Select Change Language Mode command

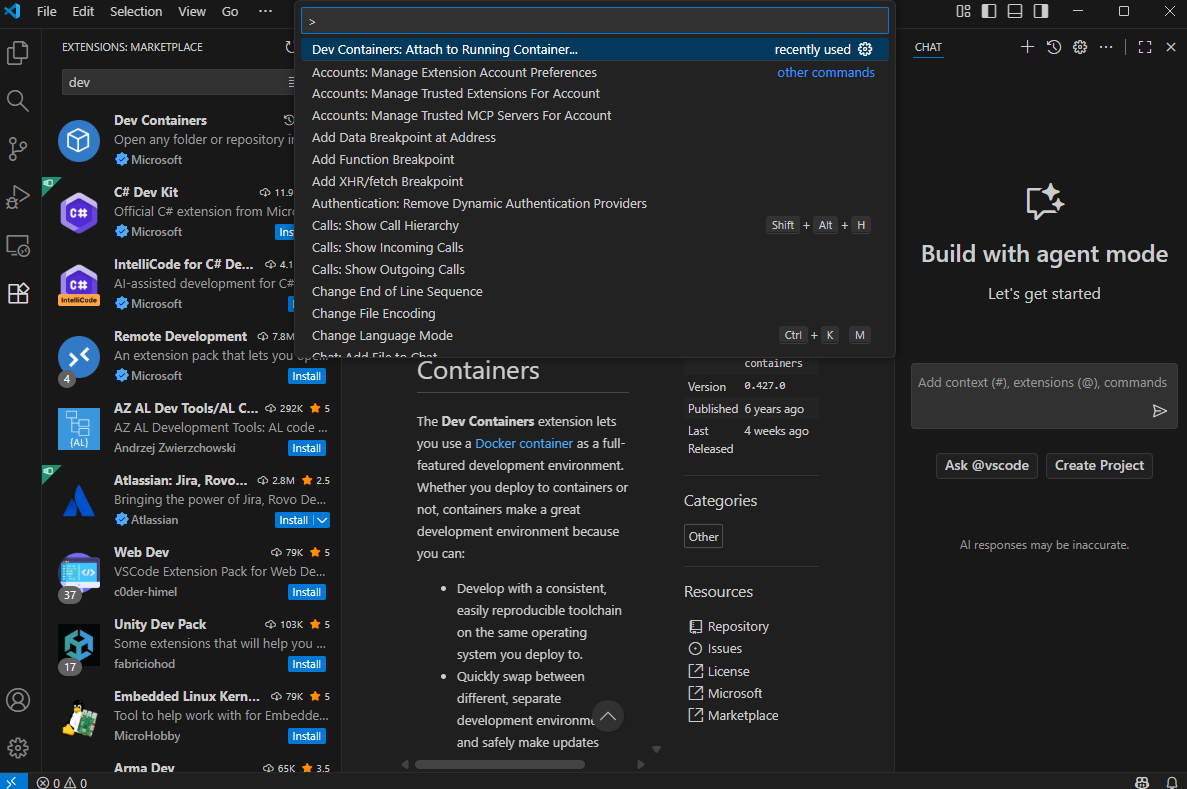click(594, 335)
